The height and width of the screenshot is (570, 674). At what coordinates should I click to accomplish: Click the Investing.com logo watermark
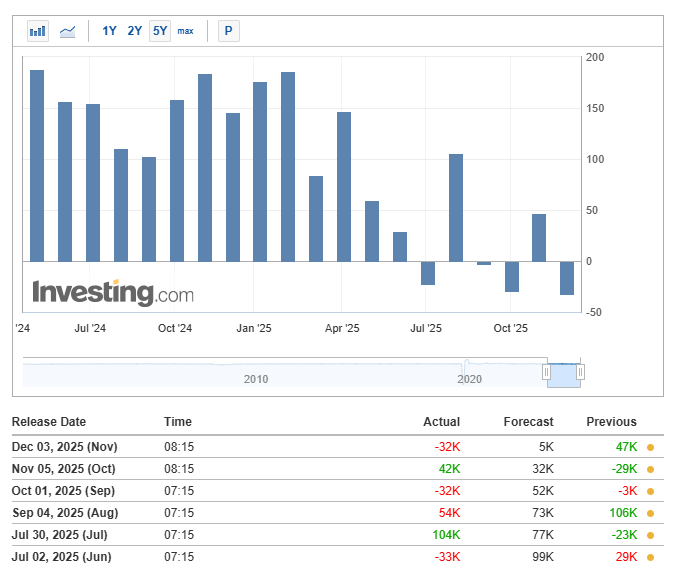(x=113, y=293)
